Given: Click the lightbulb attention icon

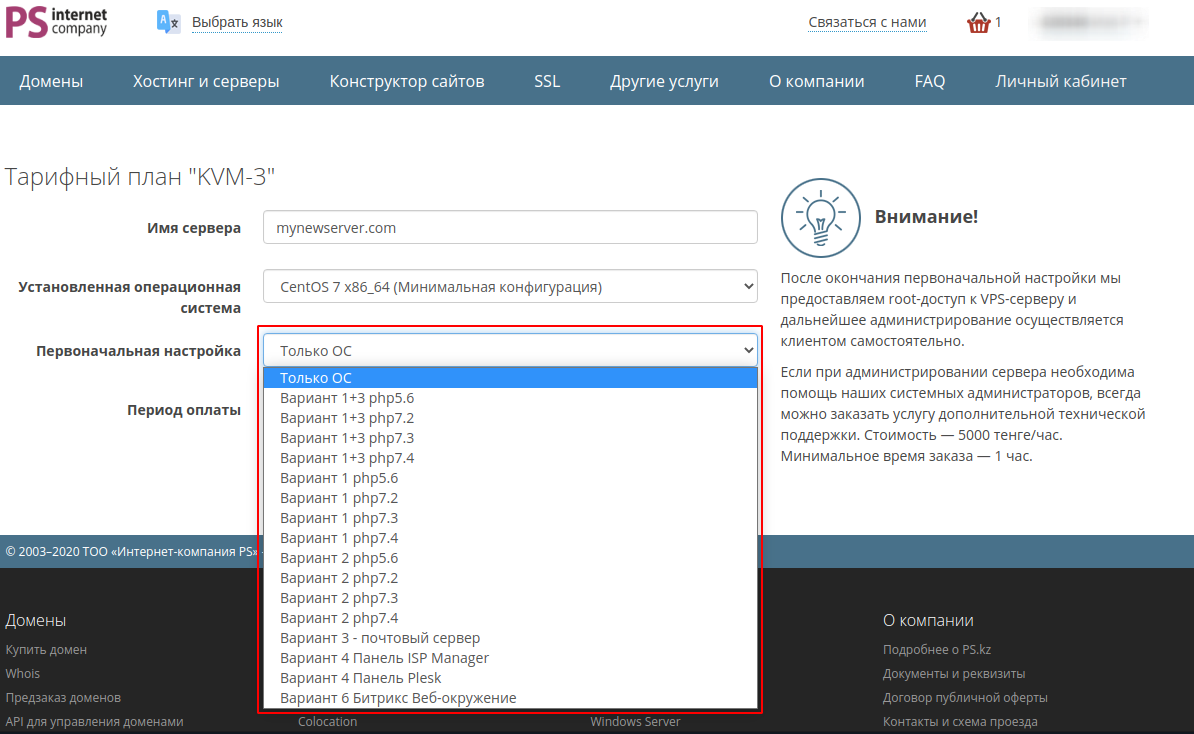Looking at the screenshot, I should pyautogui.click(x=821, y=218).
